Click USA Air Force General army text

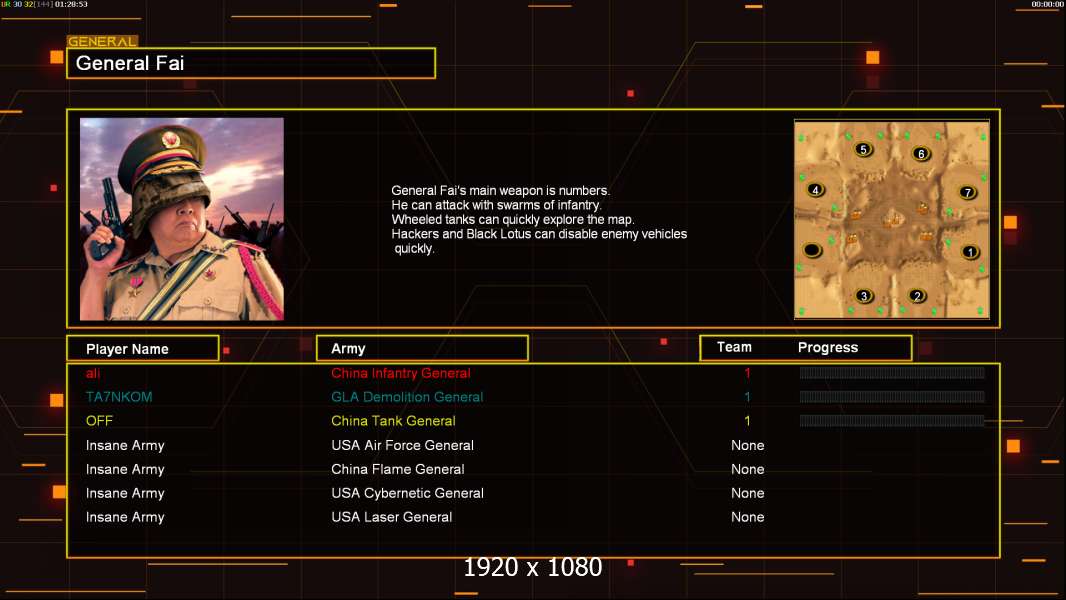point(402,445)
